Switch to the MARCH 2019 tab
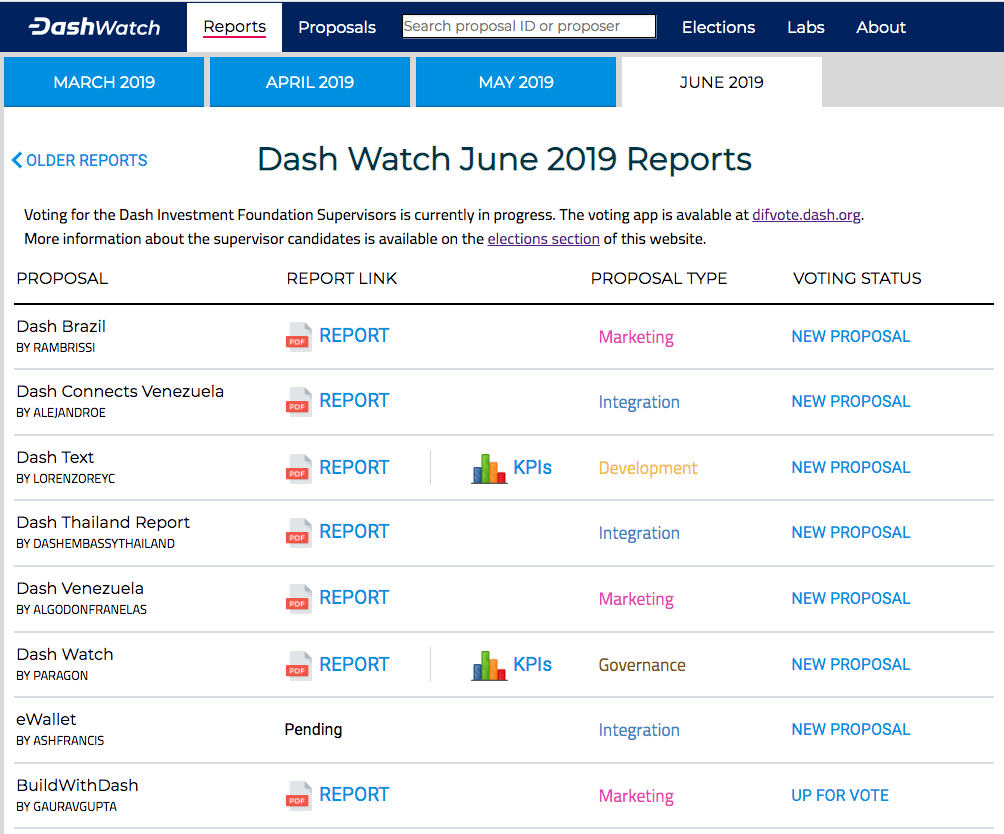This screenshot has width=1004, height=834. (x=103, y=82)
